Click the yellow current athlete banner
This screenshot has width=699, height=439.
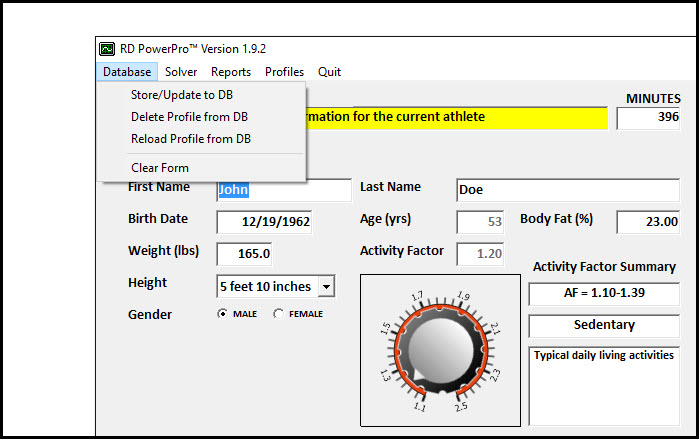tap(456, 118)
